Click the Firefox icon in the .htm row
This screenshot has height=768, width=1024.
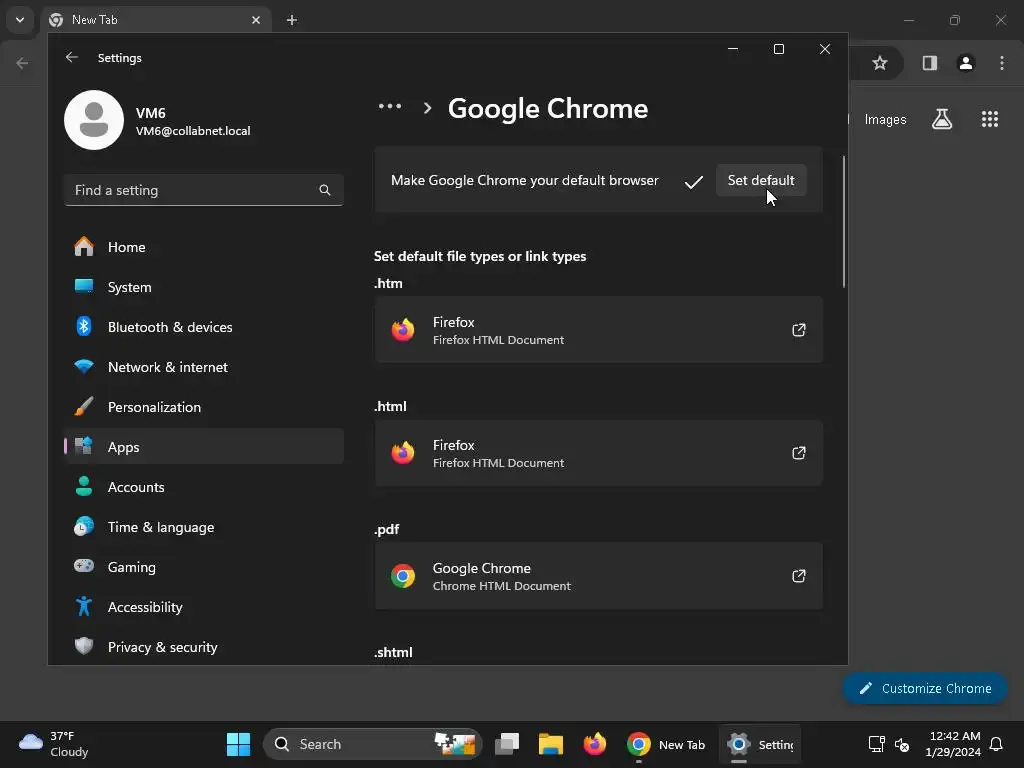click(x=403, y=330)
